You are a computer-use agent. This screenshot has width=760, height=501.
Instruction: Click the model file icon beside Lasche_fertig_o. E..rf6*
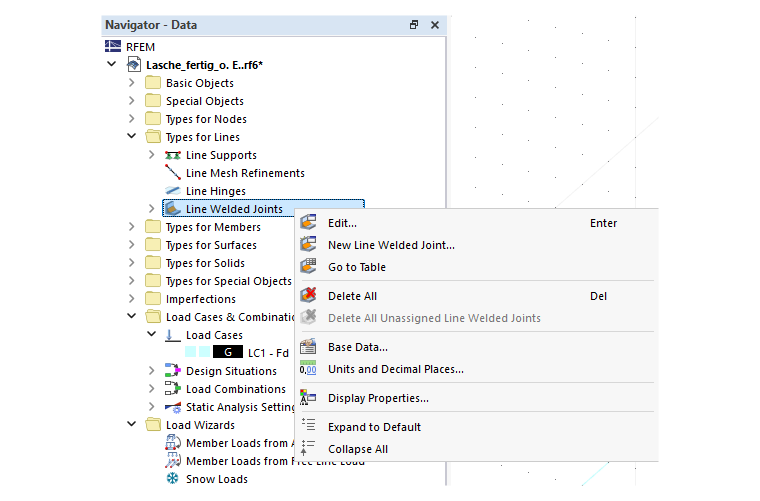coord(134,64)
